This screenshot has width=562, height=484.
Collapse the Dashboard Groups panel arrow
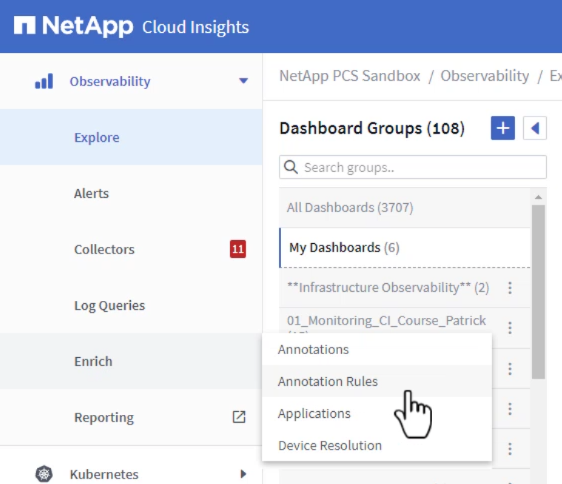point(535,128)
